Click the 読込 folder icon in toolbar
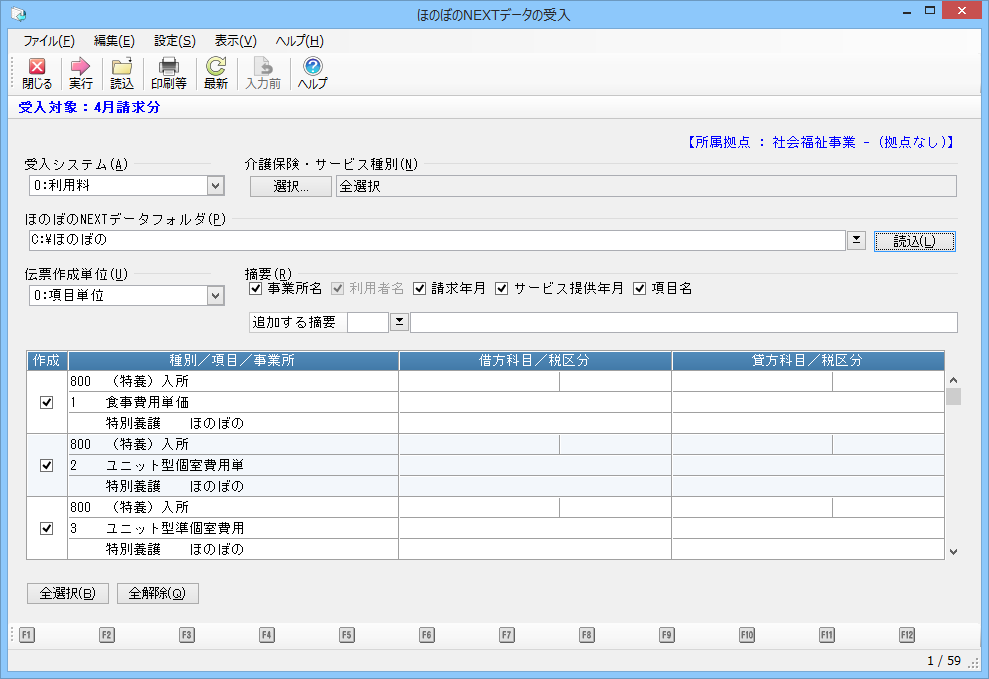Image resolution: width=989 pixels, height=679 pixels. coord(122,67)
